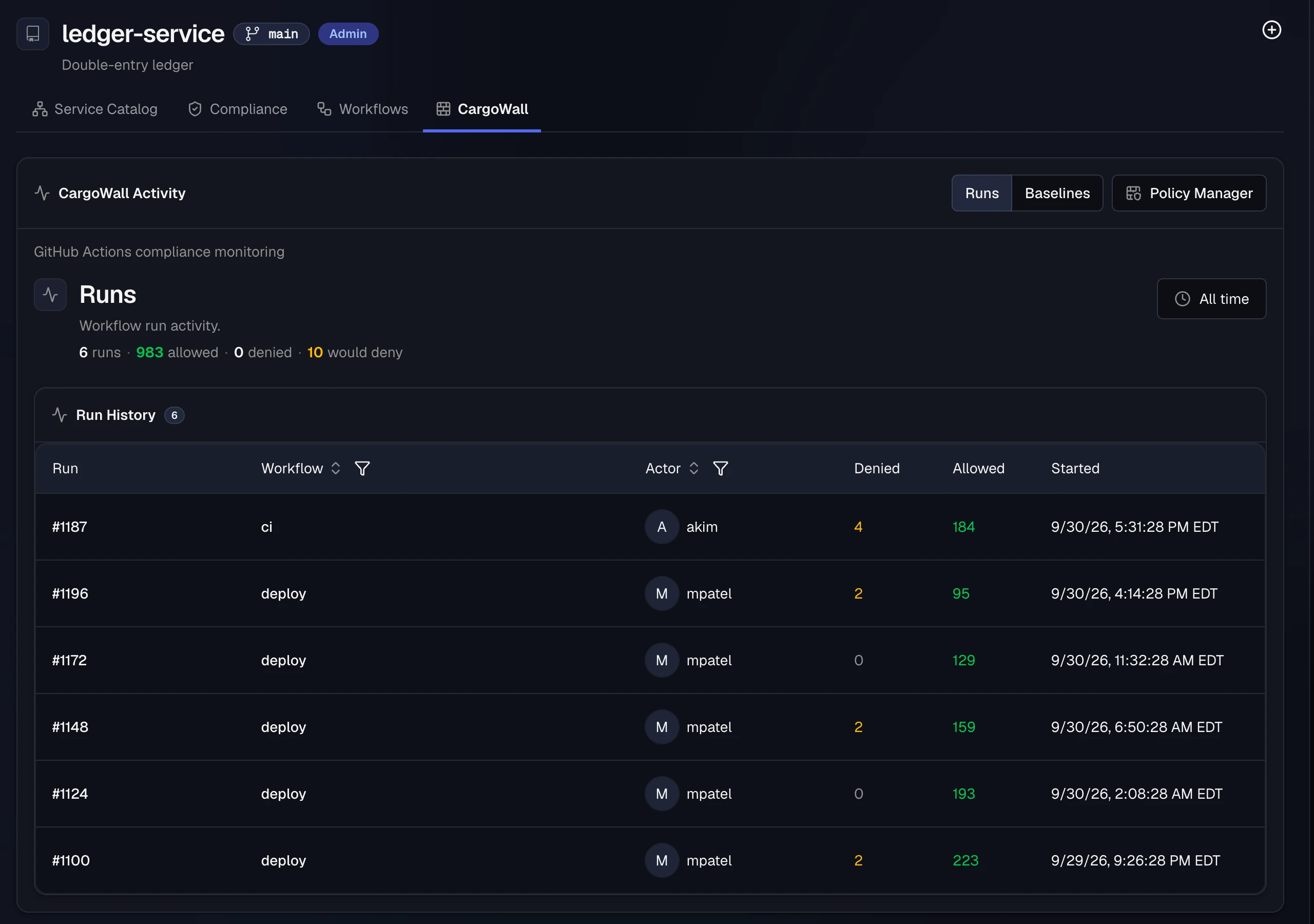Screen dimensions: 1314x924
Task: Open the Workflow column filter funnel
Action: (x=362, y=468)
